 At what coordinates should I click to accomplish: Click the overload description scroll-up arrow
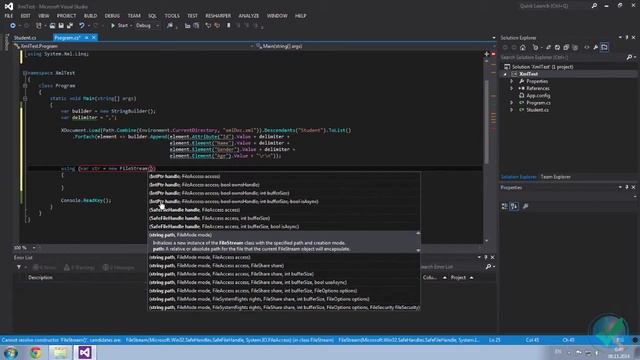[418, 233]
